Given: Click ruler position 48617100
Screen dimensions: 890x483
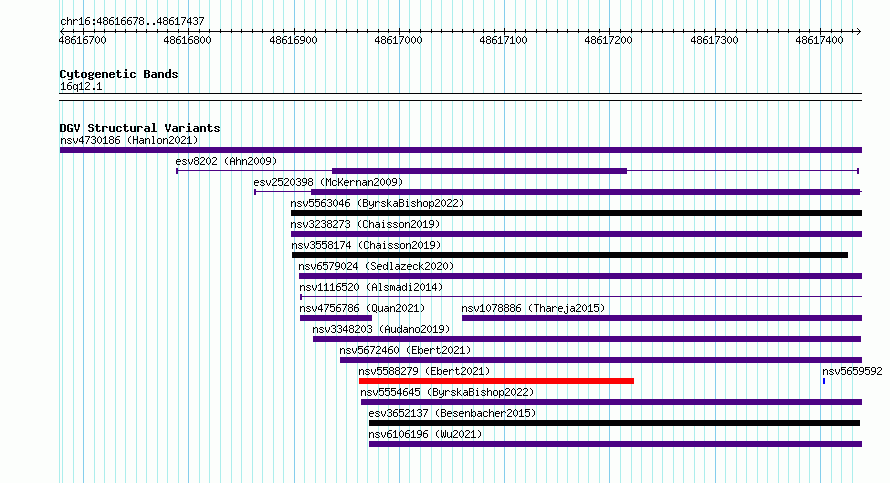Looking at the screenshot, I should 503,40.
